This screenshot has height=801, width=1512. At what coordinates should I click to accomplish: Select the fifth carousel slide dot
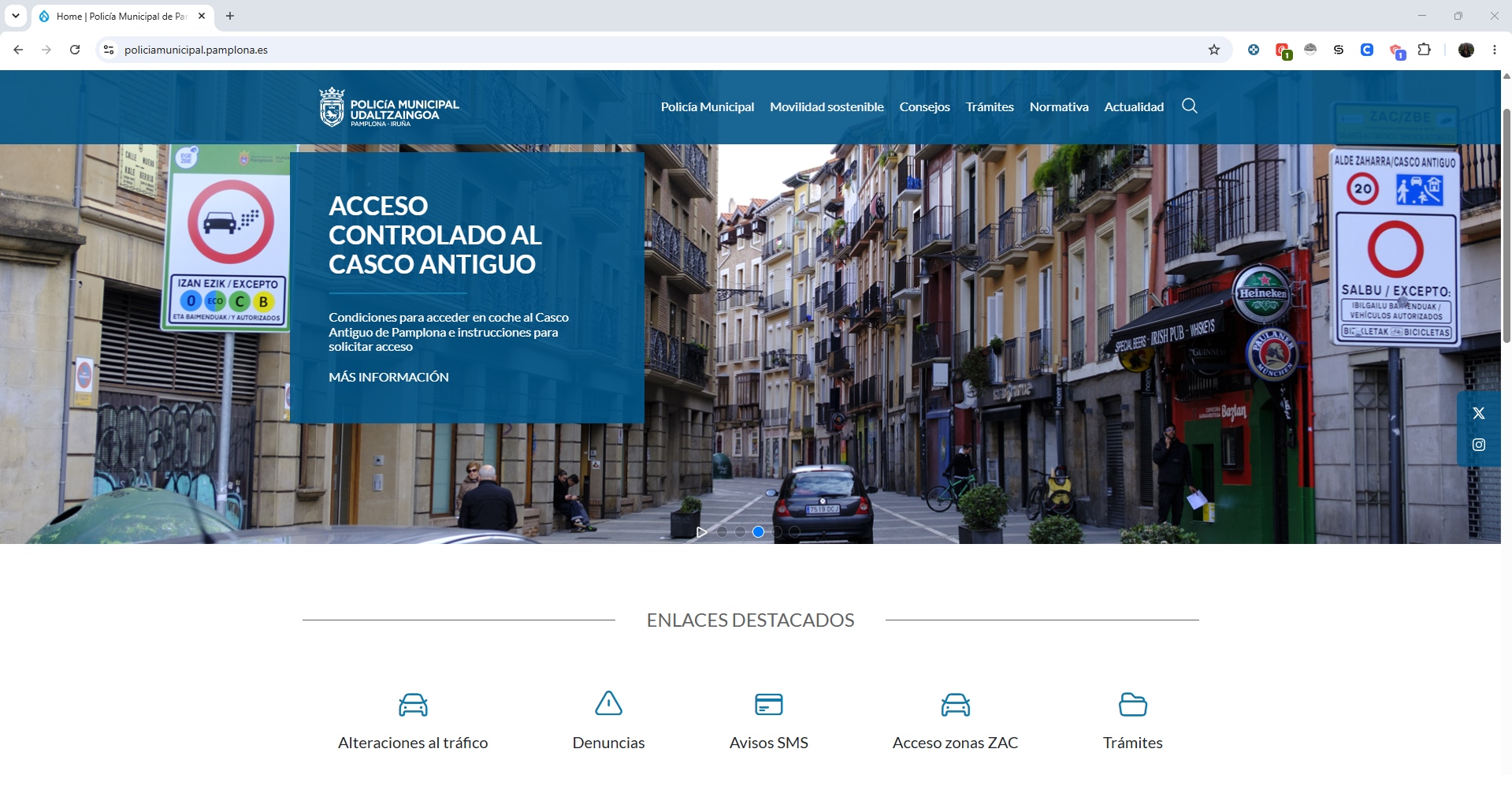pos(794,532)
